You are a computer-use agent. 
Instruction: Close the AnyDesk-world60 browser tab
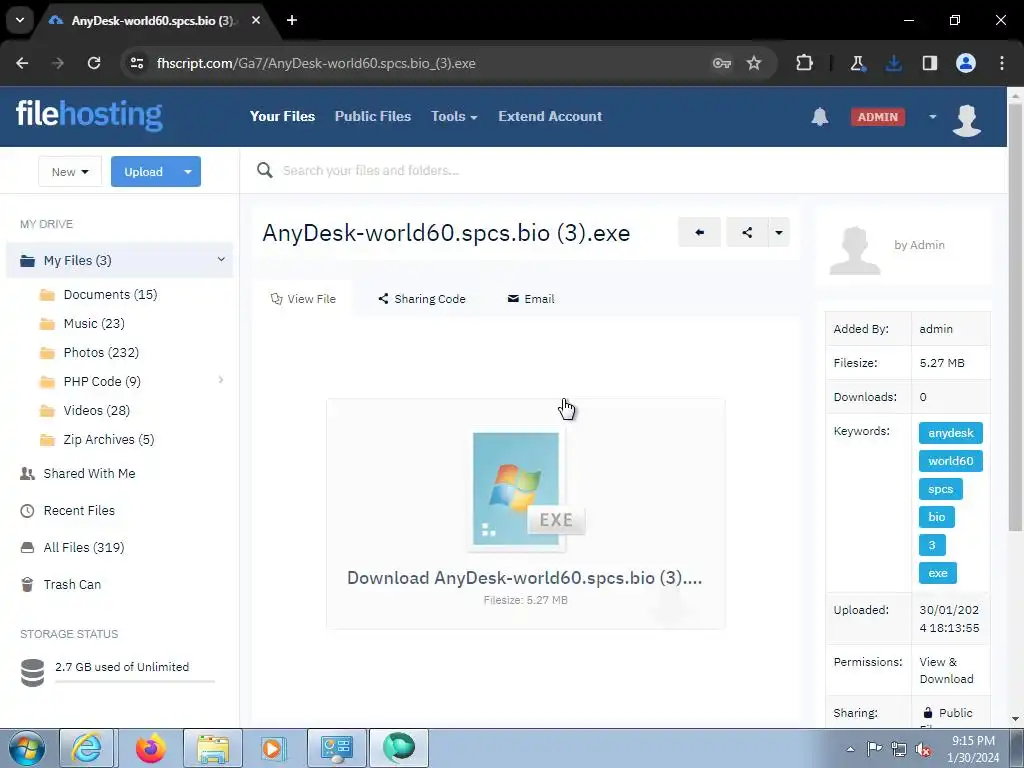point(256,20)
